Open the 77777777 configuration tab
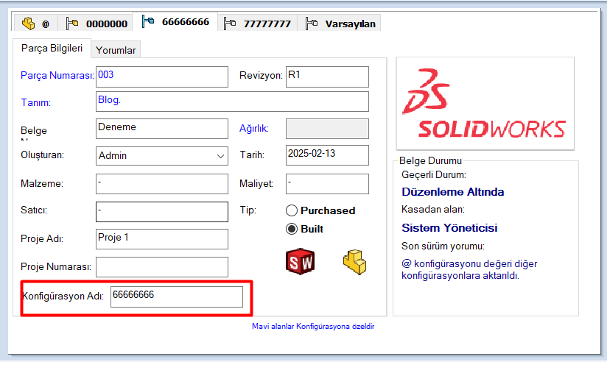610x365 pixels. [x=257, y=23]
